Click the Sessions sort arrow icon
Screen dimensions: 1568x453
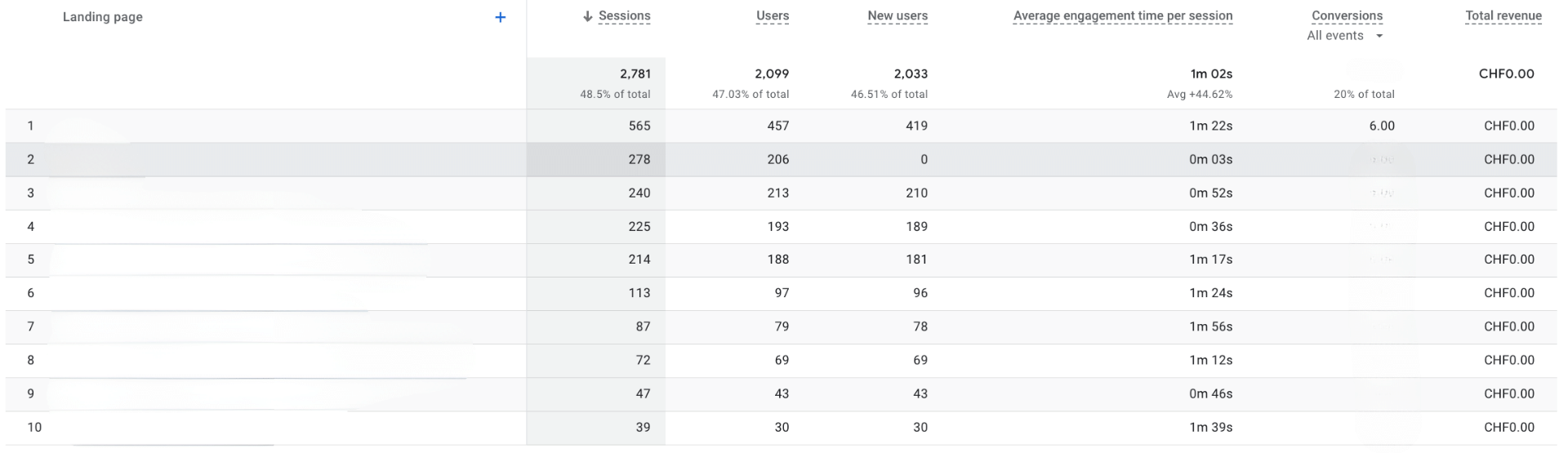click(587, 16)
